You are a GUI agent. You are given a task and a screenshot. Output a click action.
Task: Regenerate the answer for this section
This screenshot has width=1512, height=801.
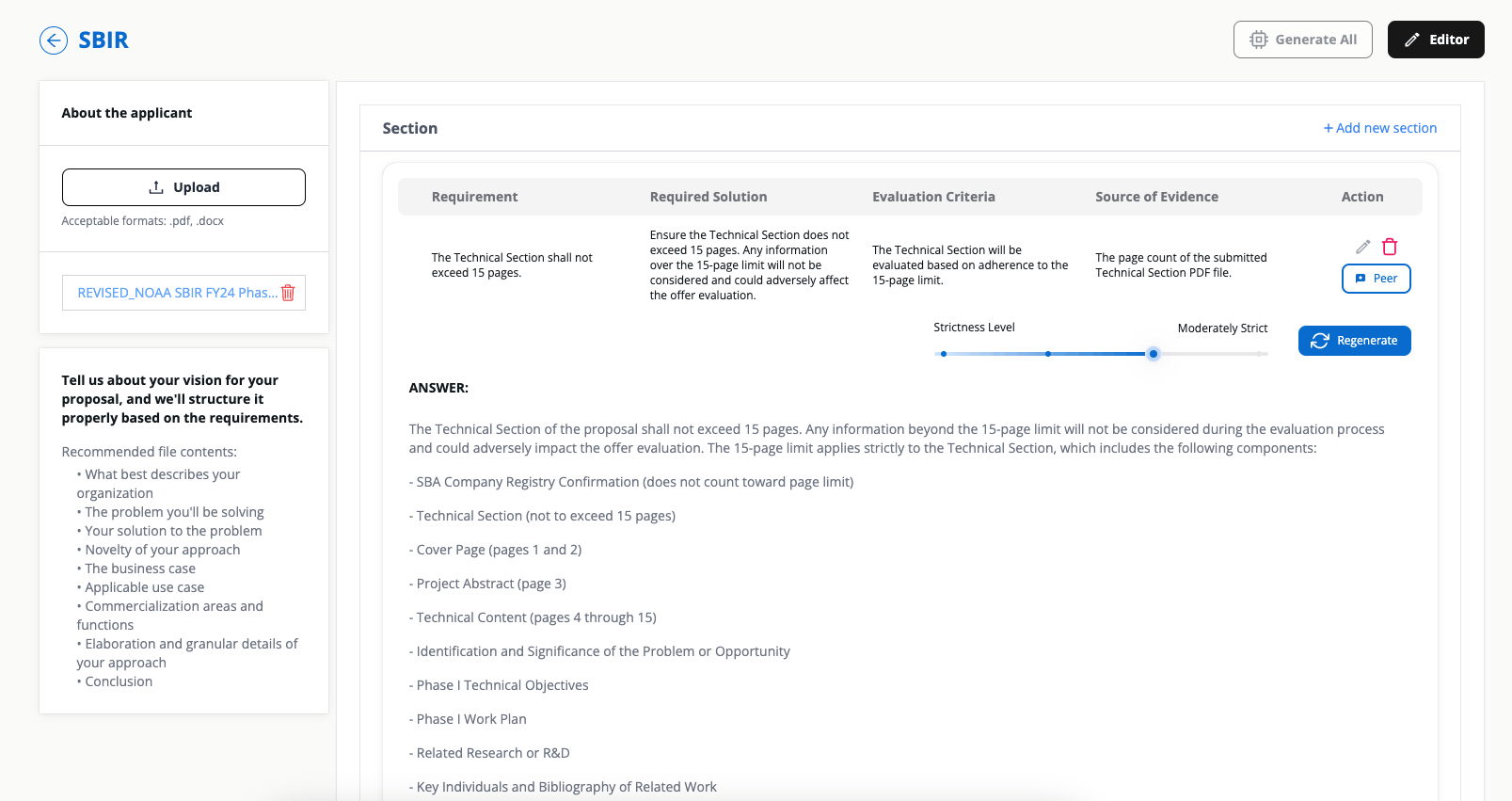[x=1354, y=341]
